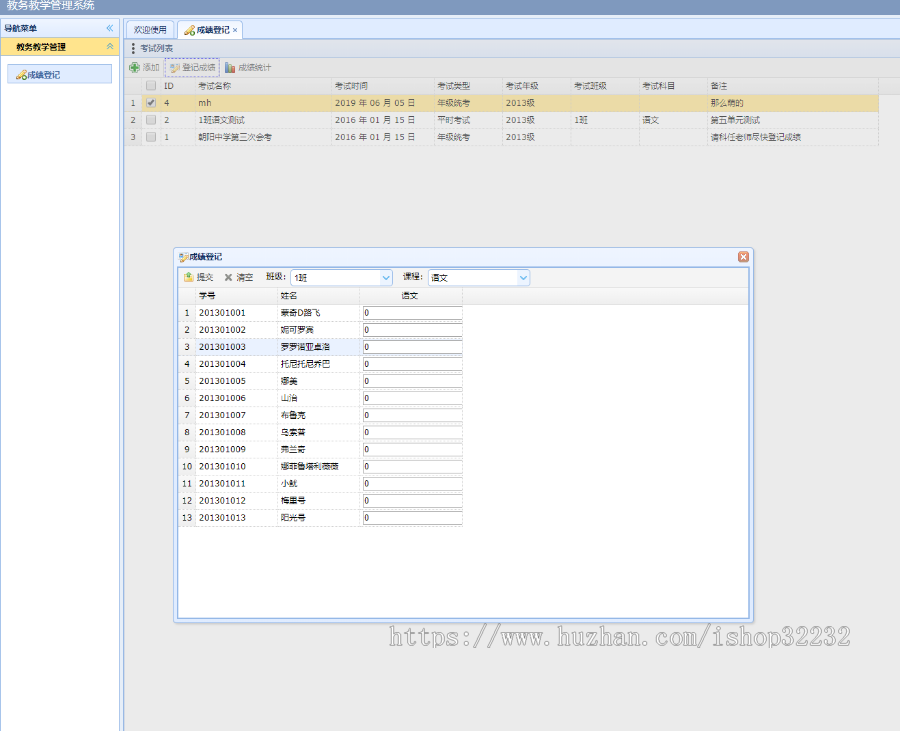
Task: Close the 成绩登记 dialog window
Action: click(x=743, y=257)
